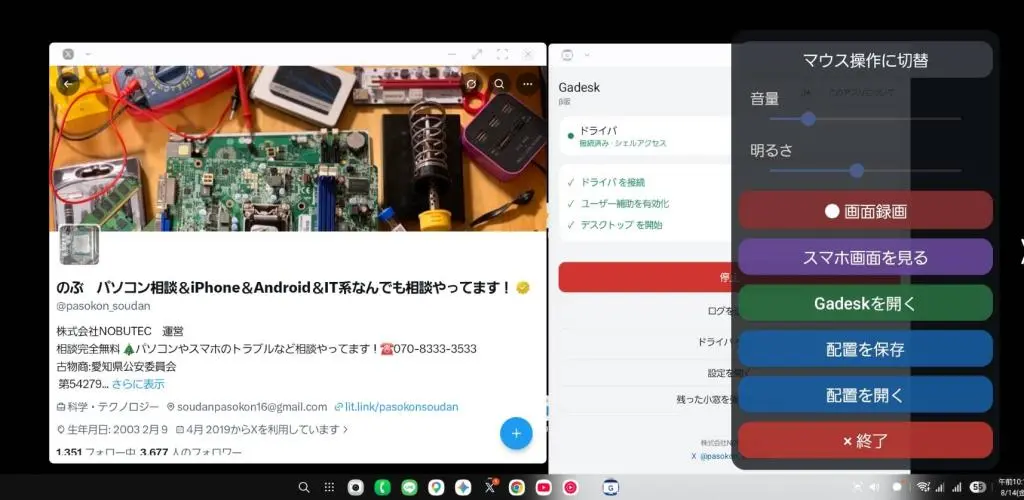Click the battery 55 indicator in tray
1024x500 pixels.
point(978,487)
